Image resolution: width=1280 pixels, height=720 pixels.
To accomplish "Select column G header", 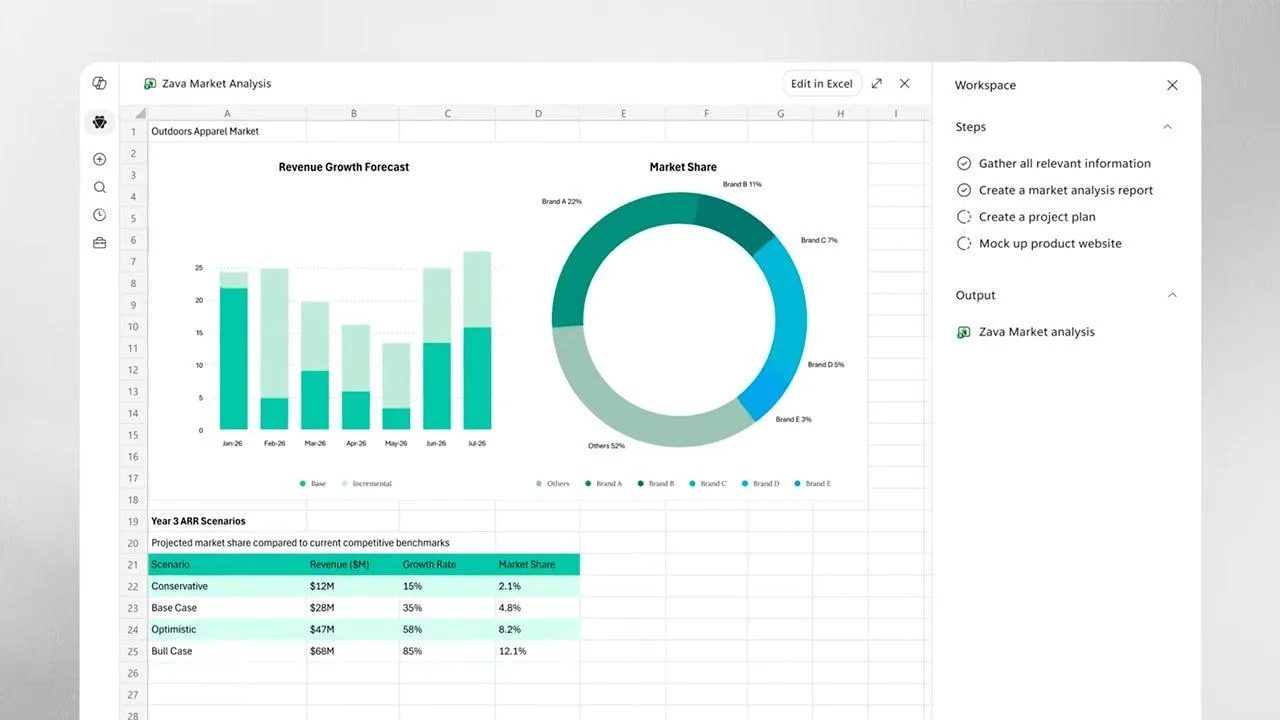I will (780, 113).
